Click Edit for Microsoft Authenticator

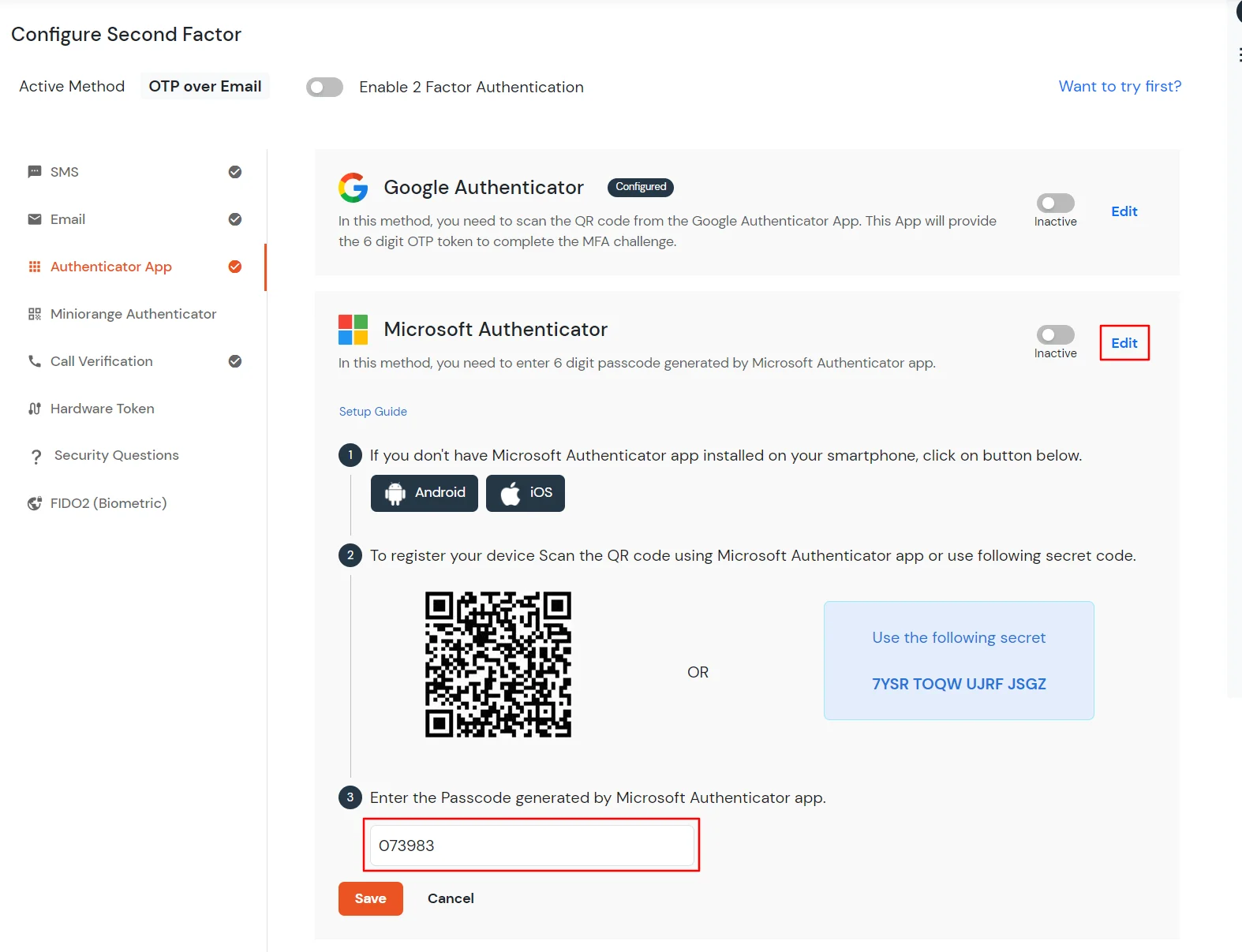[x=1124, y=343]
